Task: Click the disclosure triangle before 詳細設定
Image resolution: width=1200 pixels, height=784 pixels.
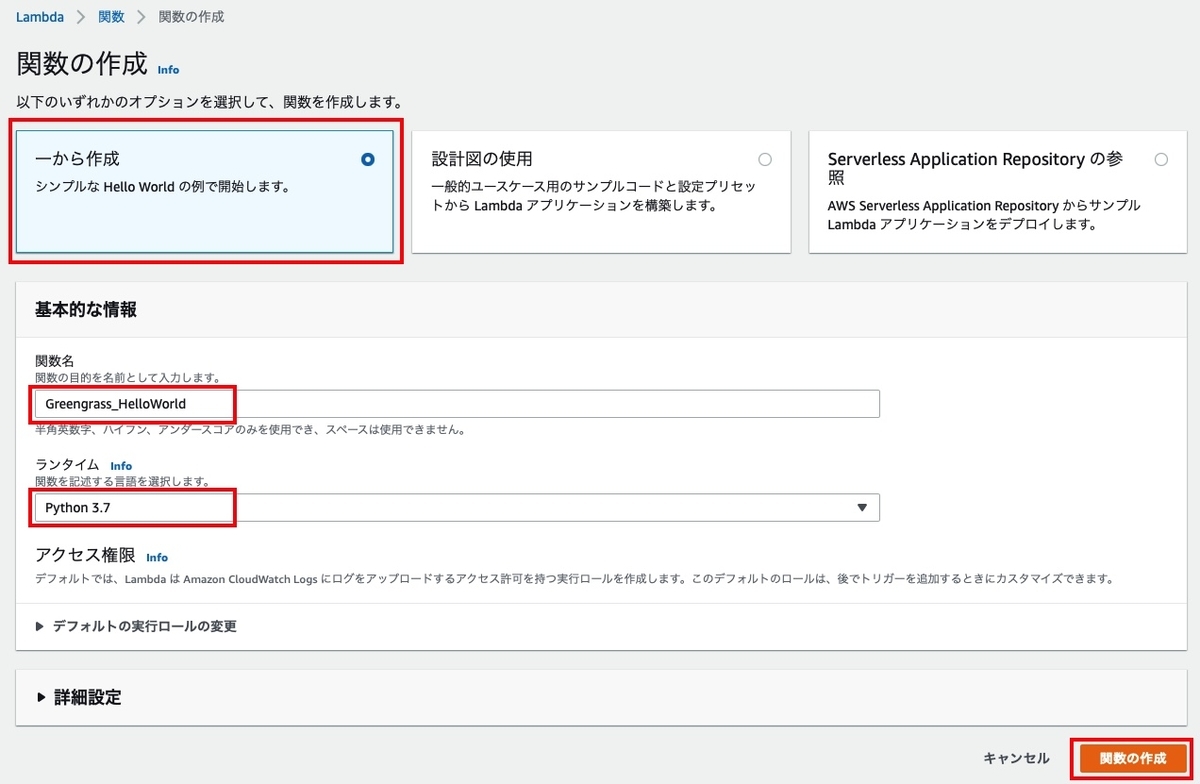Action: (41, 697)
